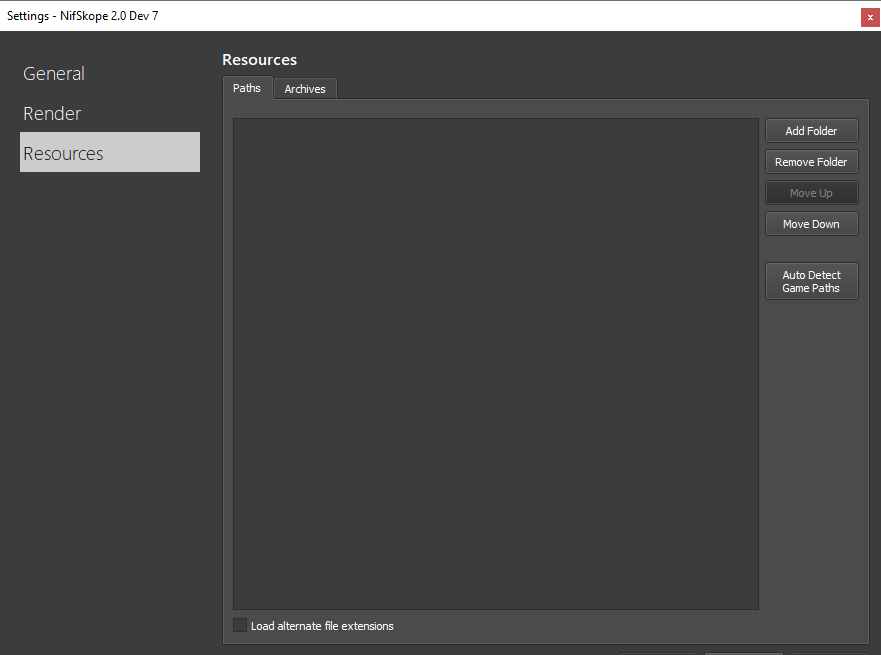This screenshot has height=655, width=881.
Task: Switch to the Render settings page
Action: [52, 114]
